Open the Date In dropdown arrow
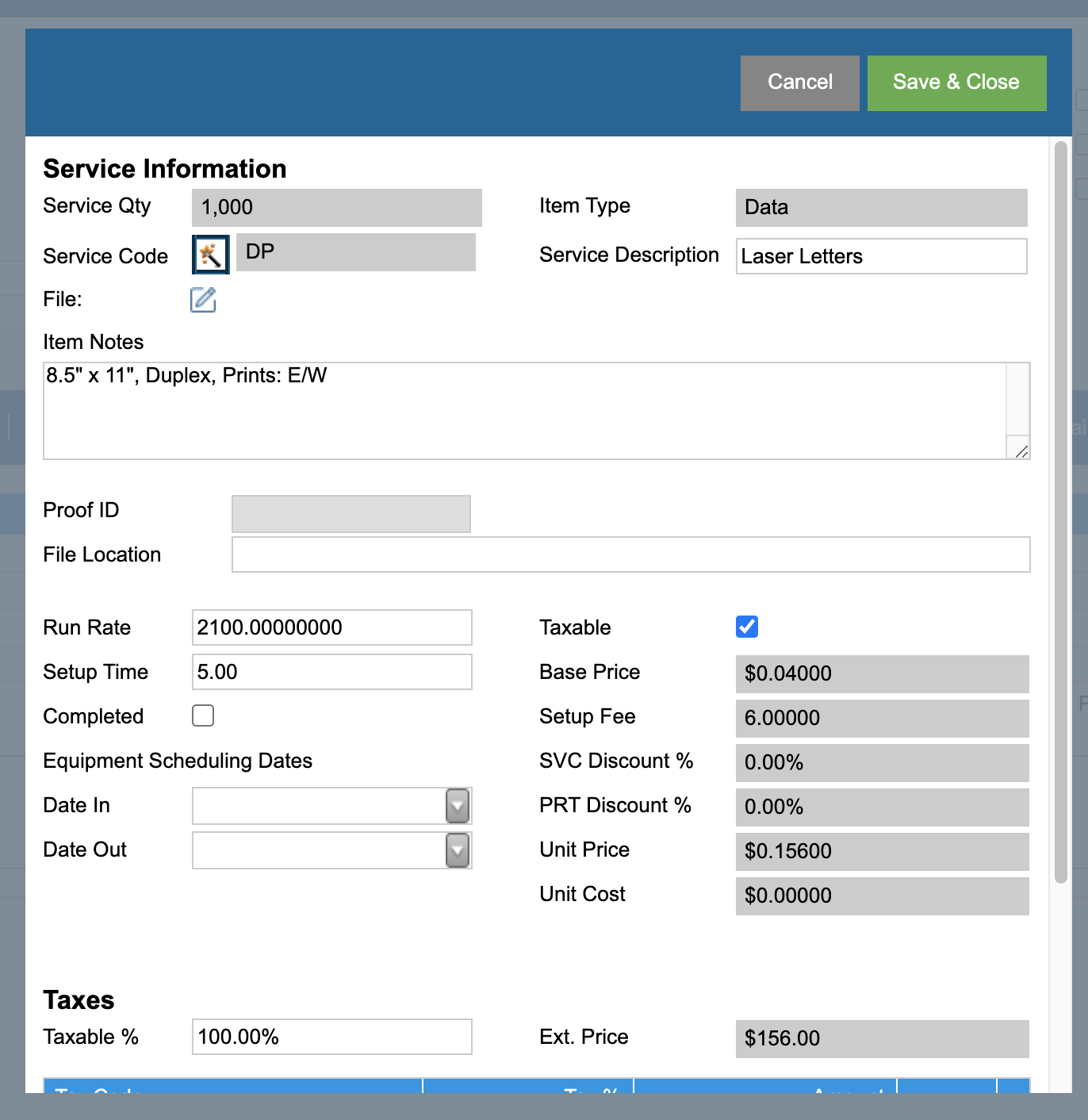The image size is (1088, 1120). [x=458, y=806]
